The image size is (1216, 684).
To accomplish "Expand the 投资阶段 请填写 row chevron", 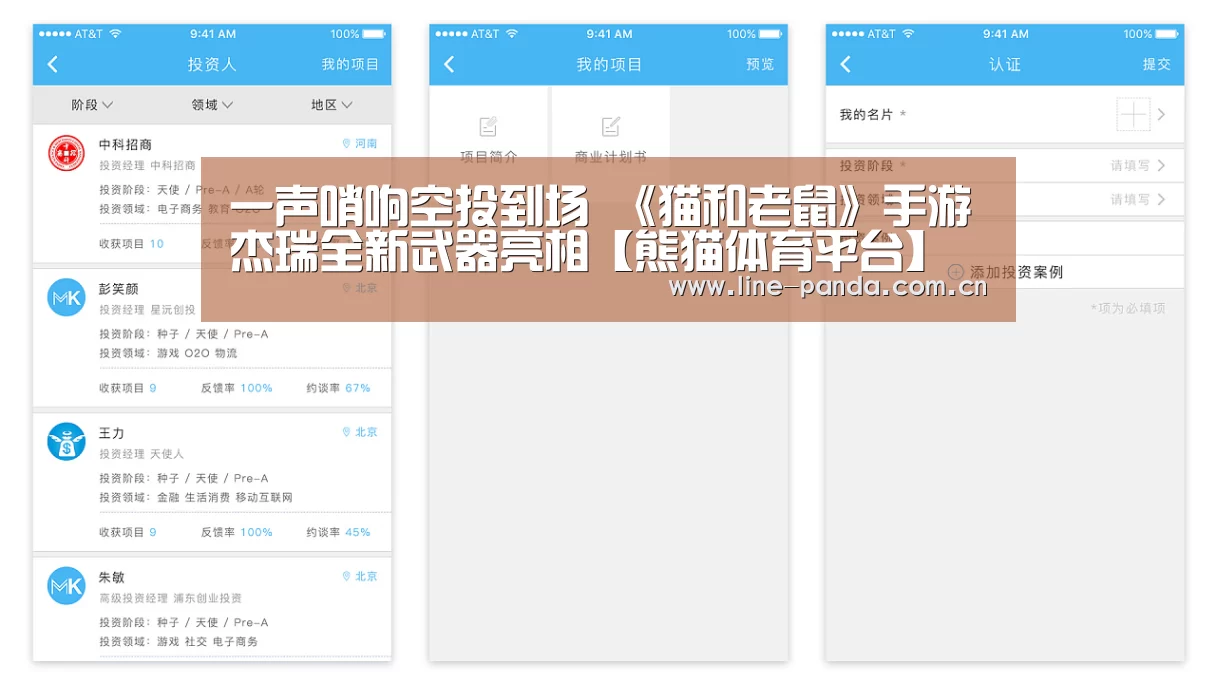I will click(x=1161, y=166).
